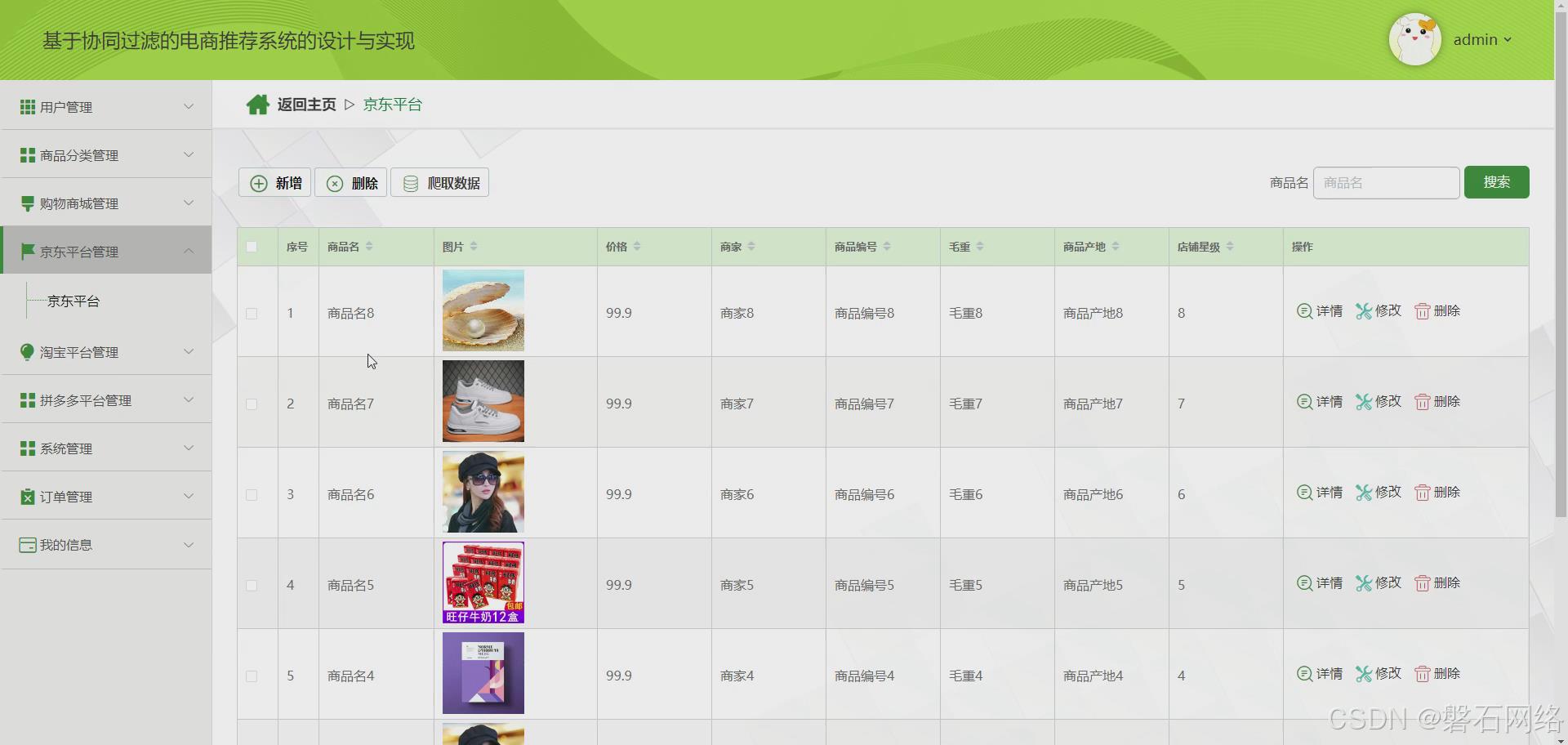Click the green 搜索 button
Viewport: 1568px width, 745px height.
(x=1496, y=182)
